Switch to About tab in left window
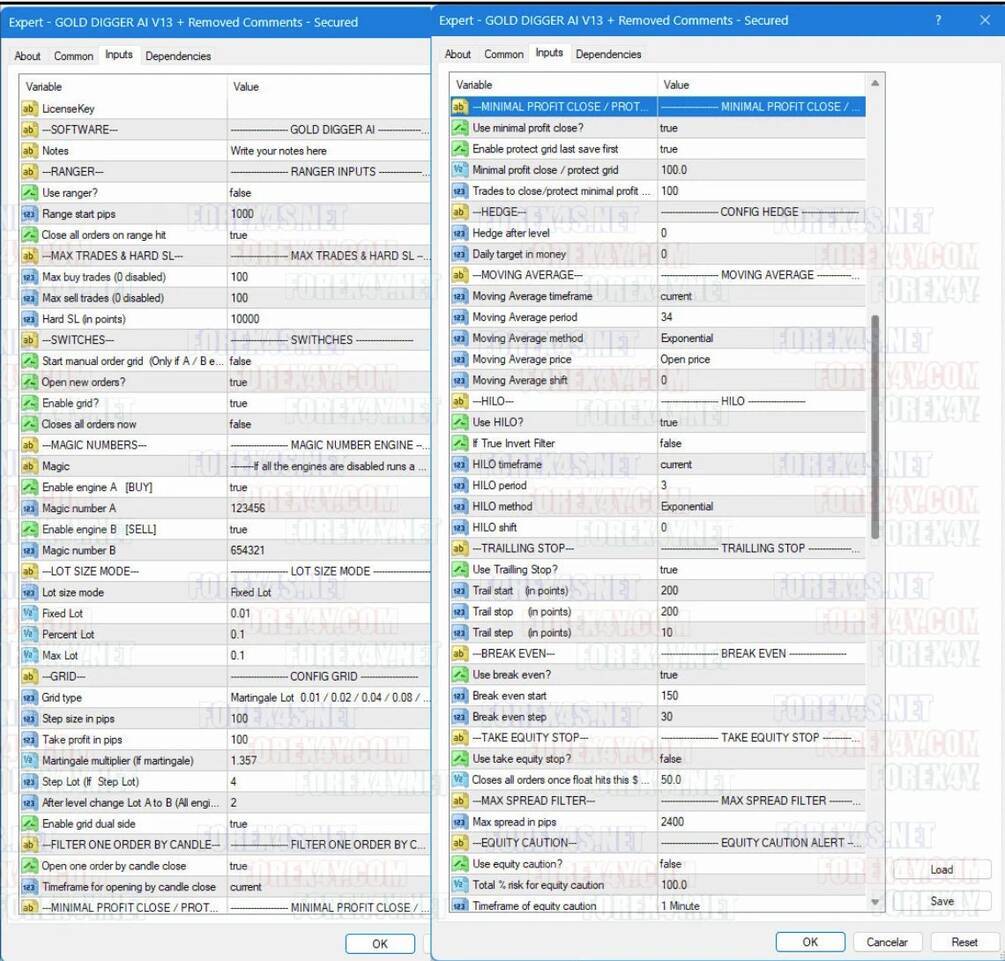 click(x=28, y=56)
